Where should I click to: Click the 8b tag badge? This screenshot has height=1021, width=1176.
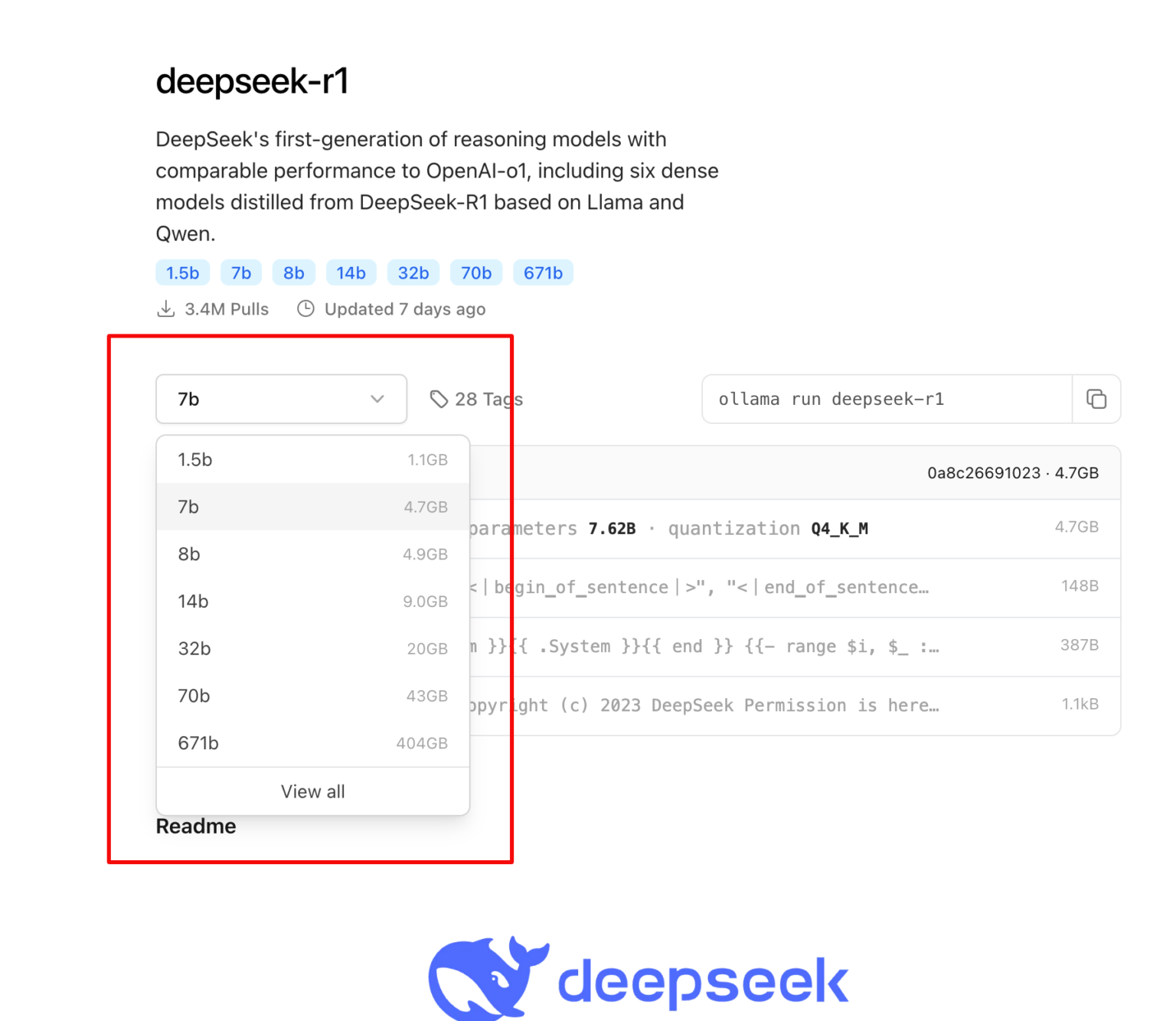[x=293, y=272]
